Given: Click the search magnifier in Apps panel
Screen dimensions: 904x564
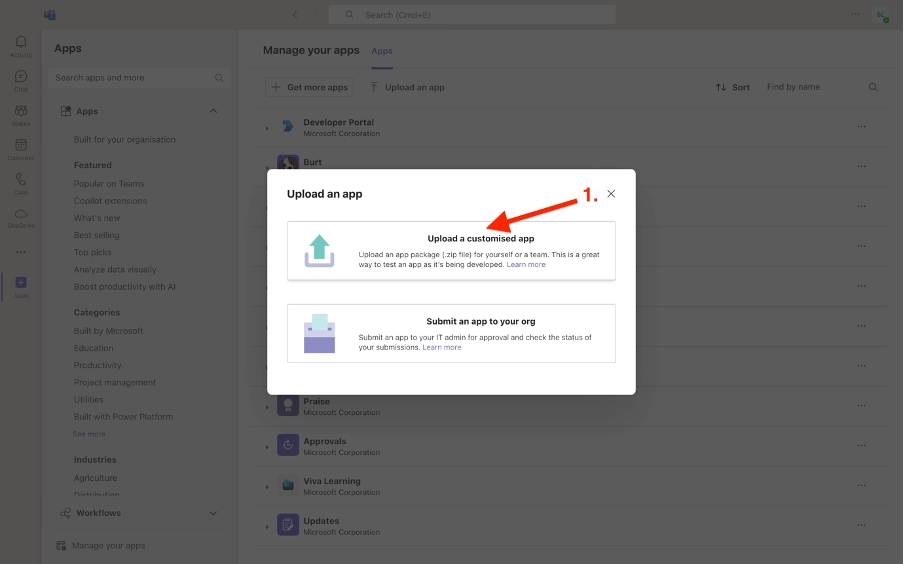Looking at the screenshot, I should point(219,78).
